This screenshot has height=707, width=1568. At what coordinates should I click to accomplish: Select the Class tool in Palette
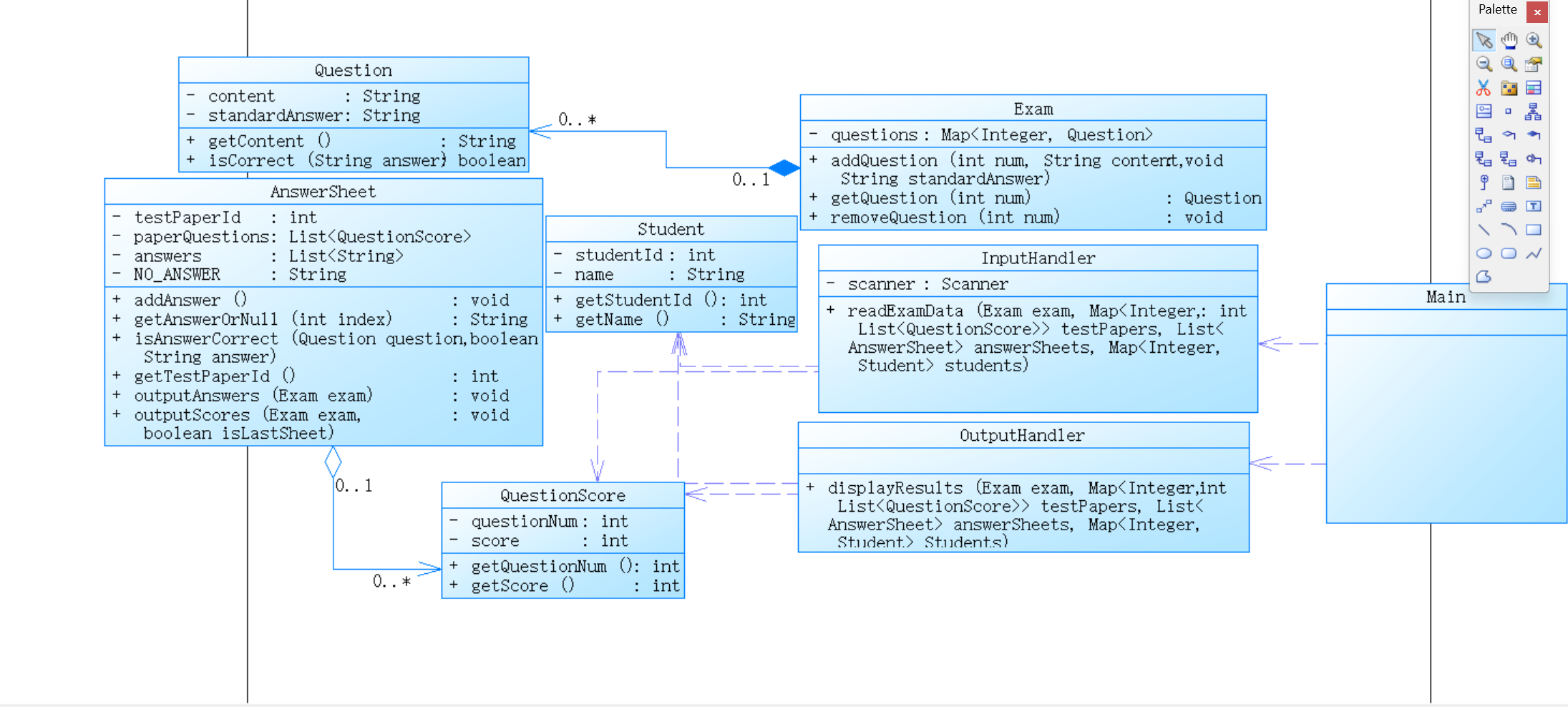point(1533,88)
